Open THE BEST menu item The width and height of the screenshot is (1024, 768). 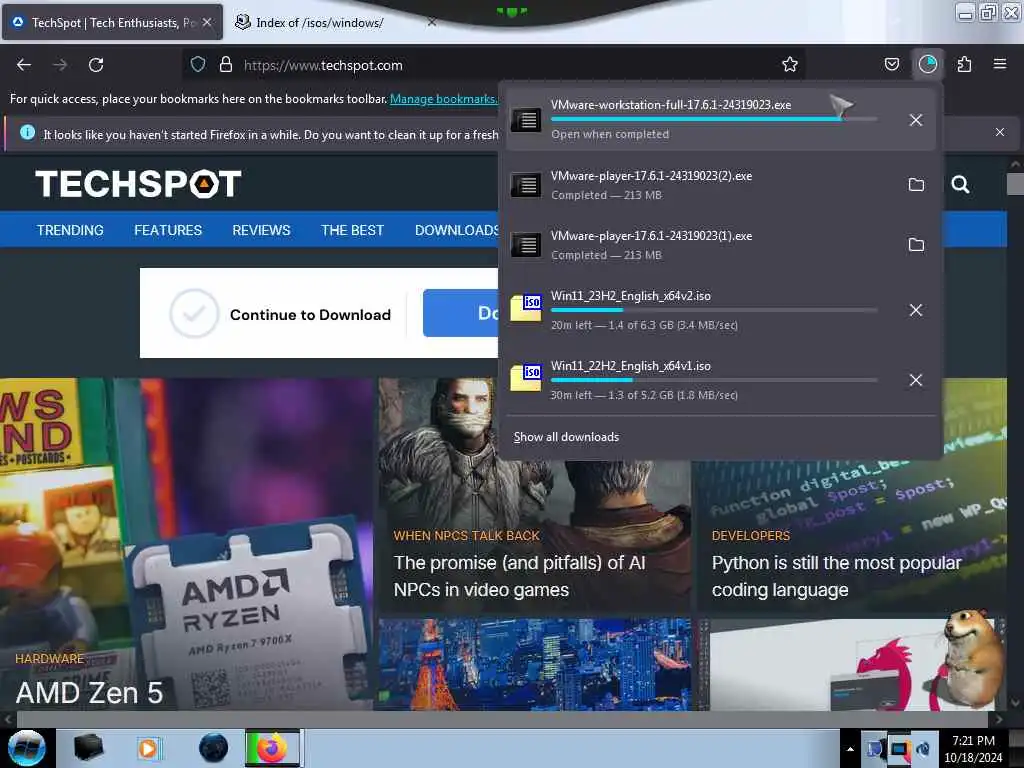pos(352,230)
